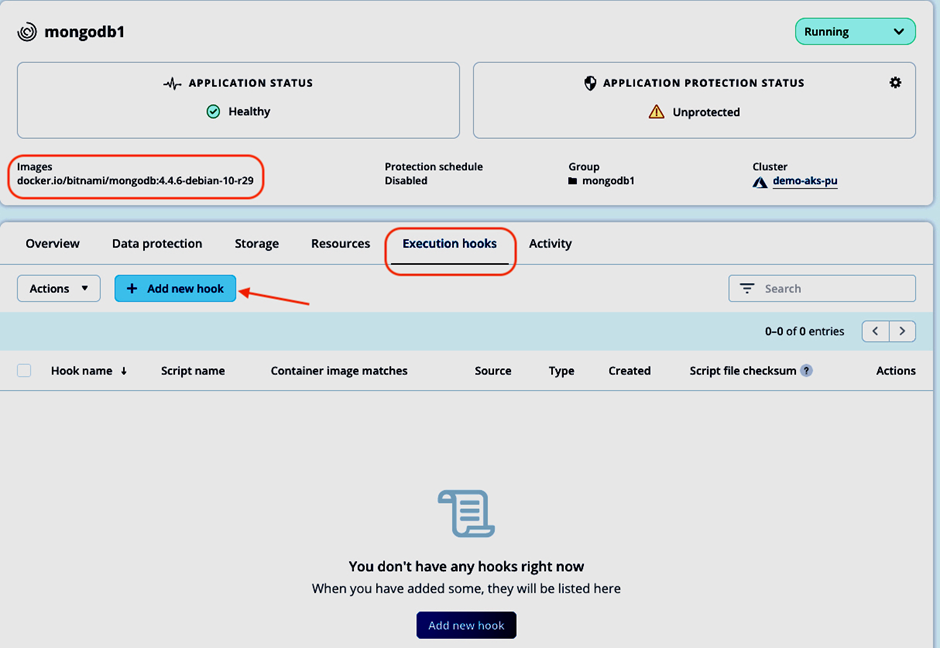Open the Data protection tab
The image size is (940, 648).
tap(157, 243)
